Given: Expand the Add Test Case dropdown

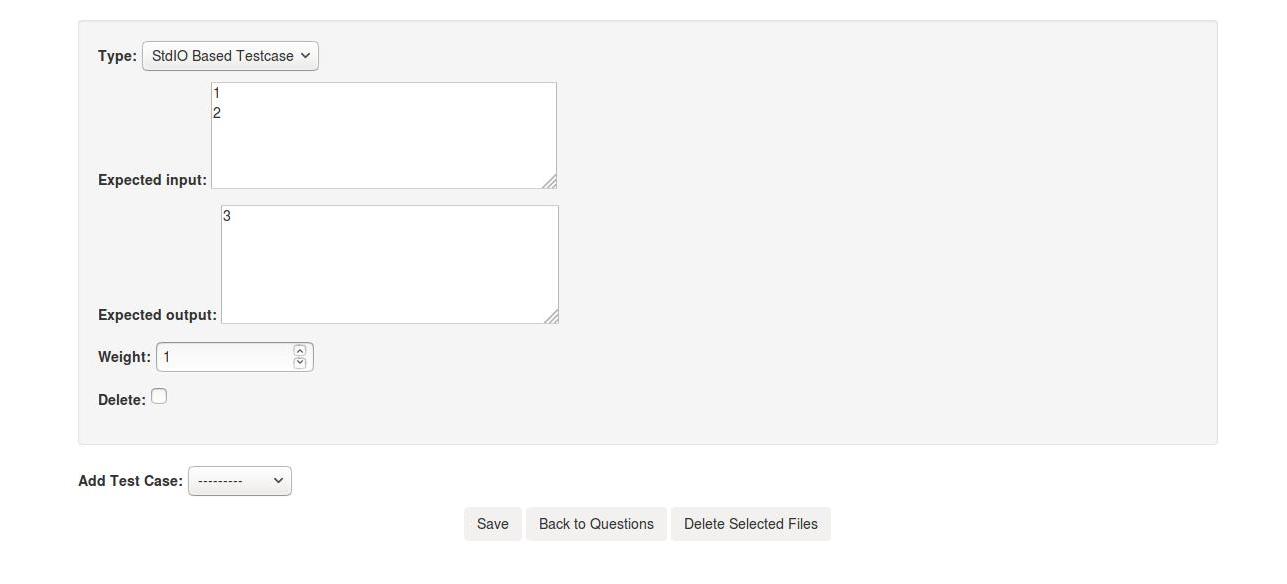Looking at the screenshot, I should click(x=240, y=481).
